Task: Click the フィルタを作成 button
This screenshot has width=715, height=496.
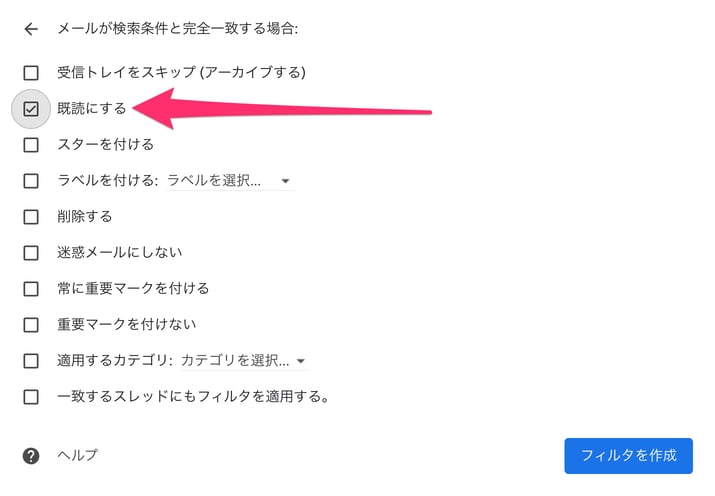Action: point(628,456)
